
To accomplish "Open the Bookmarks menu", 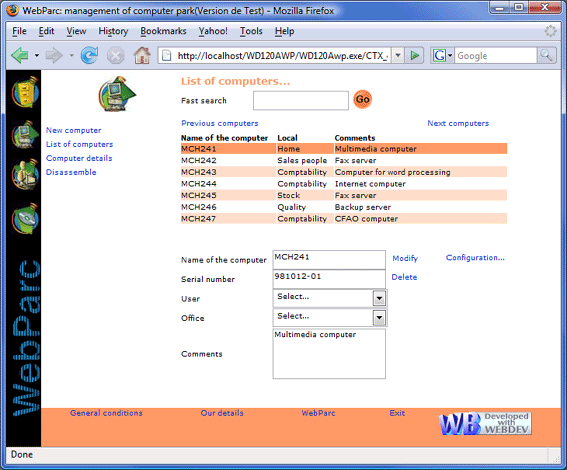I will click(x=163, y=31).
